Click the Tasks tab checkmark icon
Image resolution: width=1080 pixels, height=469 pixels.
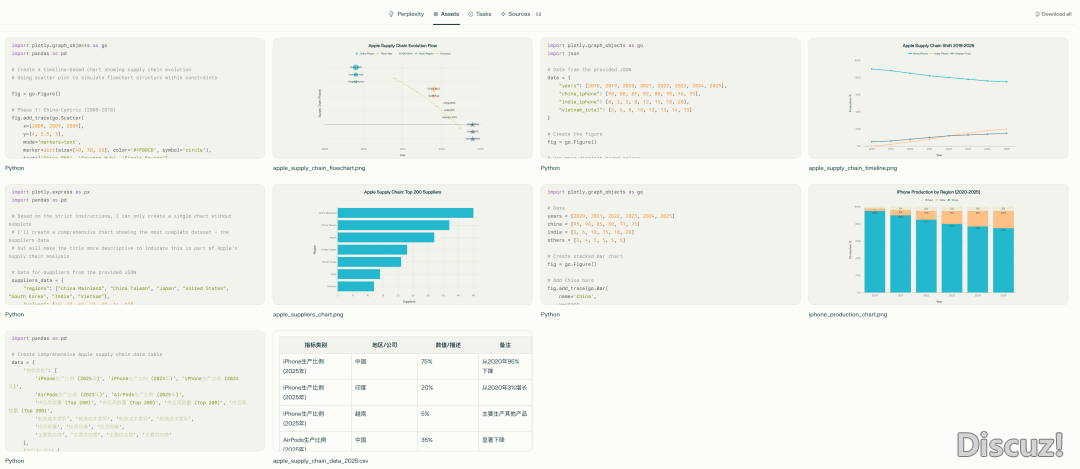click(470, 14)
